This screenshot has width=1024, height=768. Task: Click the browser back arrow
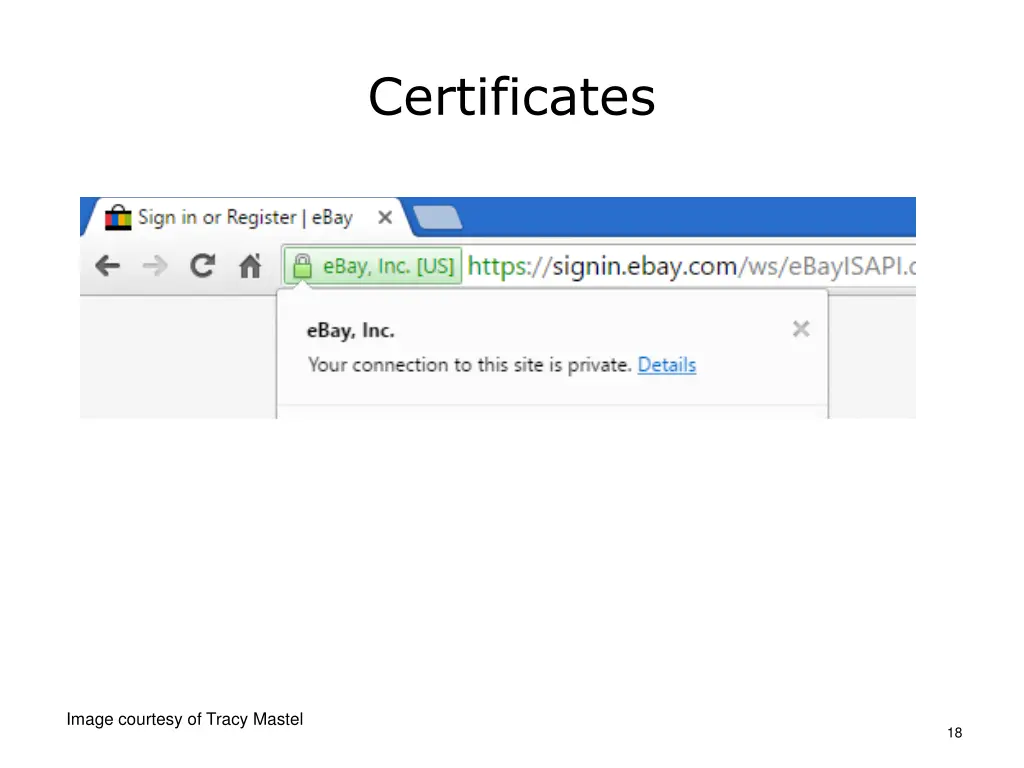[x=107, y=266]
